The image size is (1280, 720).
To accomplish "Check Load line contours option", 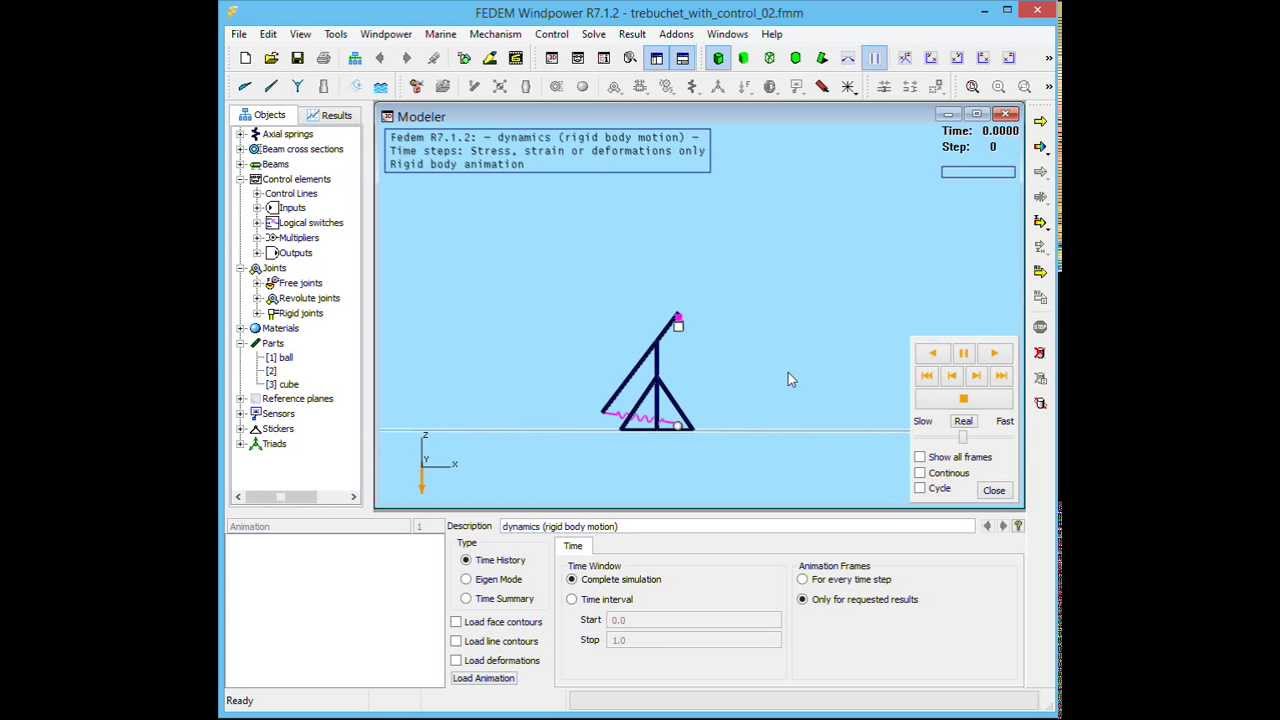I will tap(456, 641).
